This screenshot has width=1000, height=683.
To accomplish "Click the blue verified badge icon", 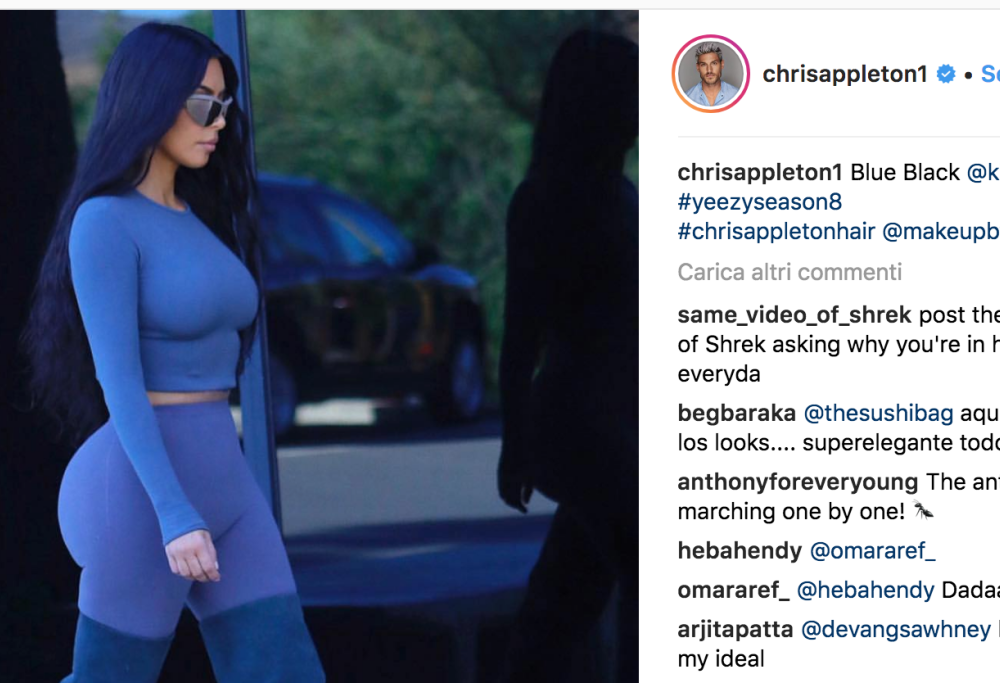I will tap(946, 74).
